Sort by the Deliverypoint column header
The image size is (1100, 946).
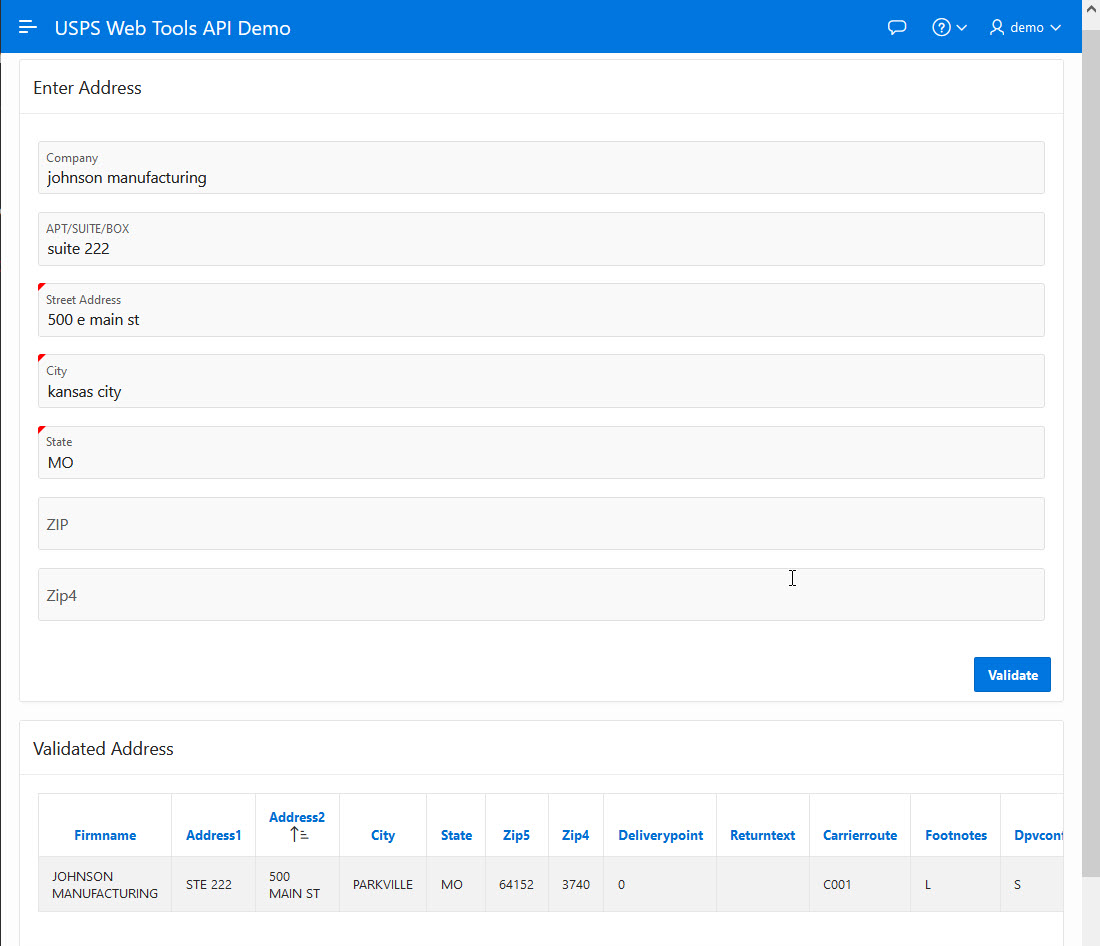pos(660,835)
